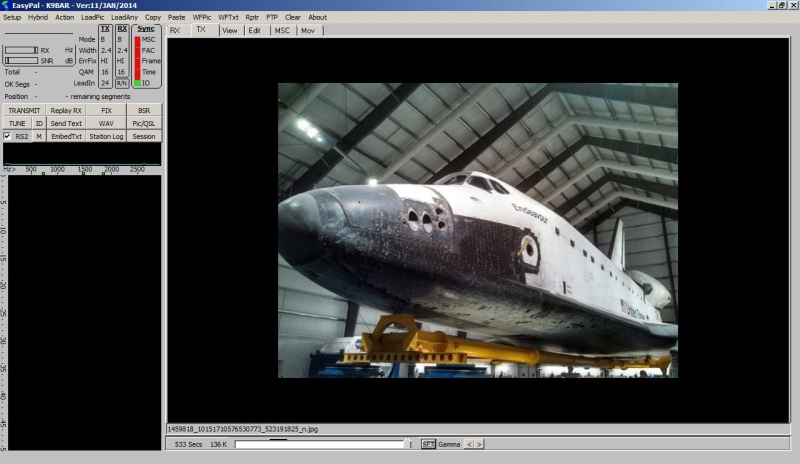Click the TX LeadIn value 24
This screenshot has width=800, height=464.
tap(105, 83)
